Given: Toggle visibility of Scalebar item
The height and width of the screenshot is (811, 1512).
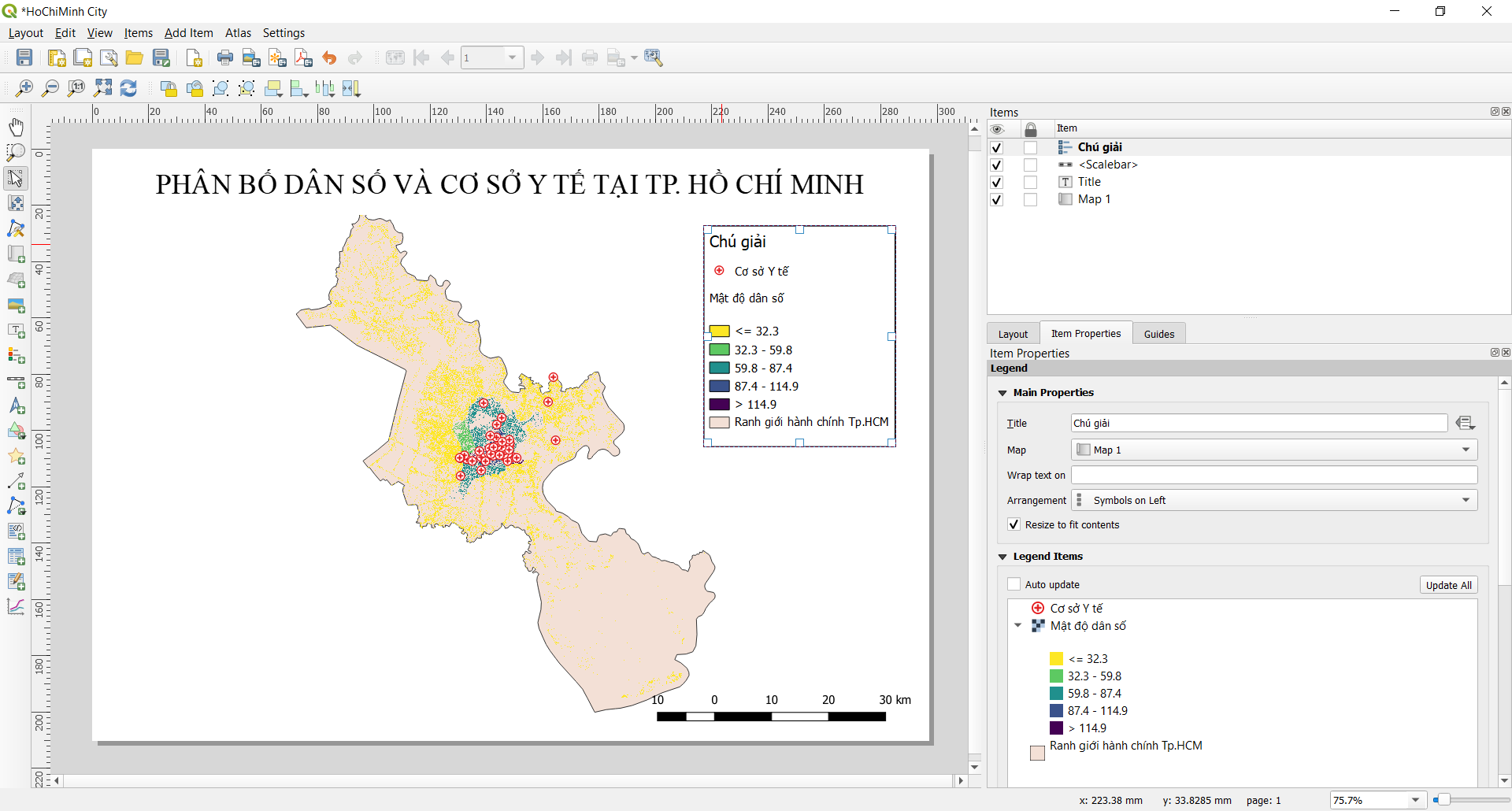Looking at the screenshot, I should (997, 165).
